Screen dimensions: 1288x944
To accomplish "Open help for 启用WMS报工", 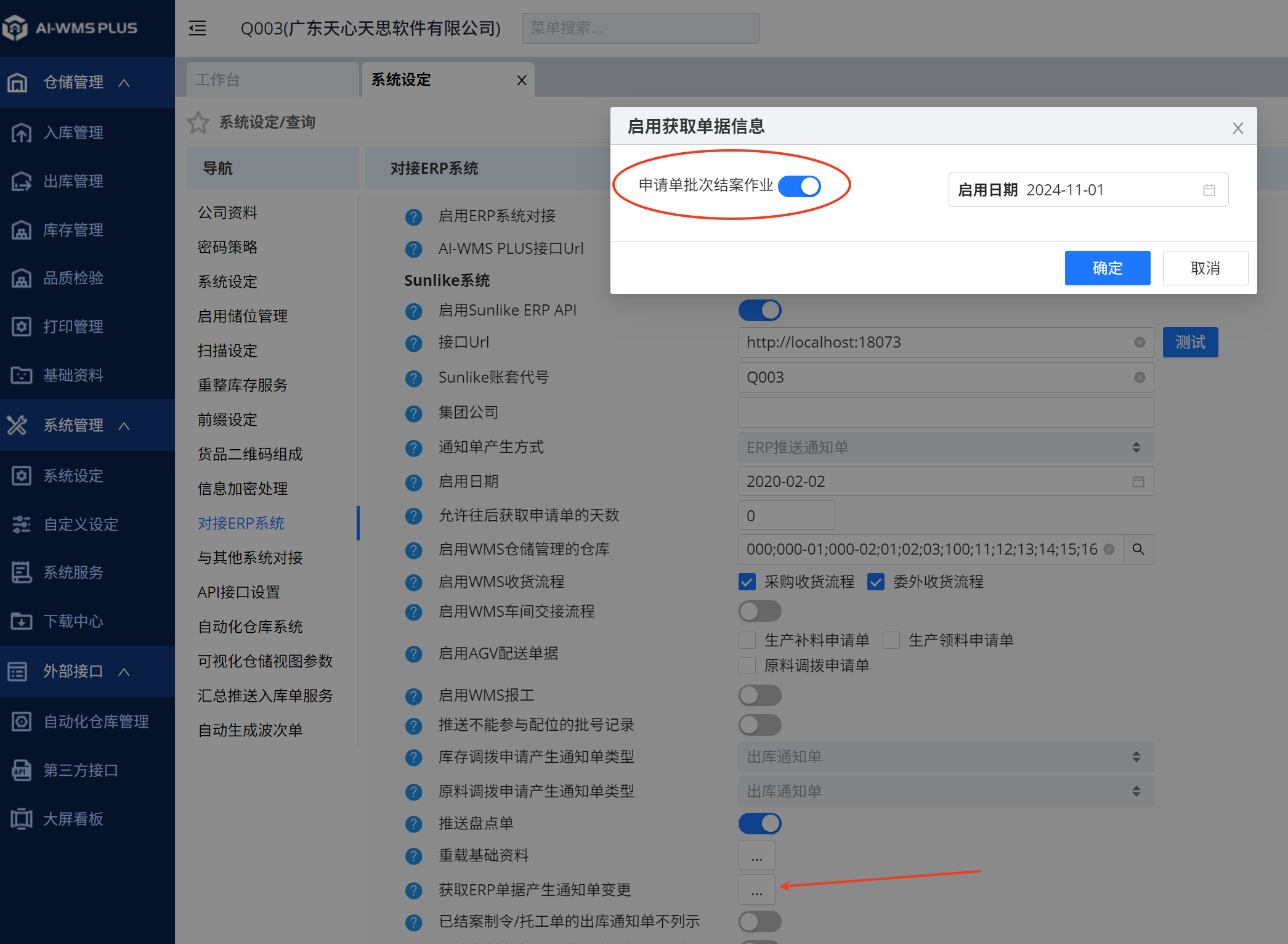I will [413, 696].
